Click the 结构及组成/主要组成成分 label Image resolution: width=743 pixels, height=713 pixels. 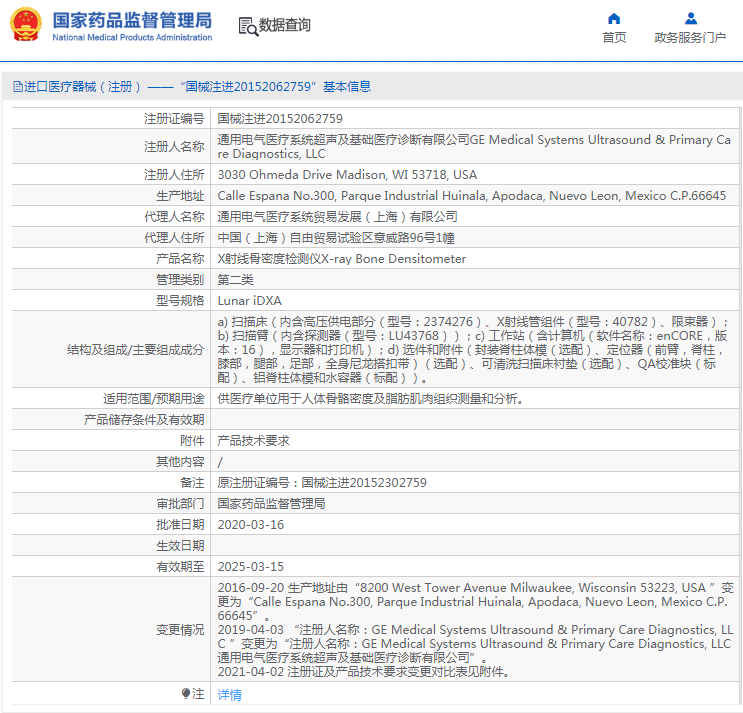coord(136,350)
